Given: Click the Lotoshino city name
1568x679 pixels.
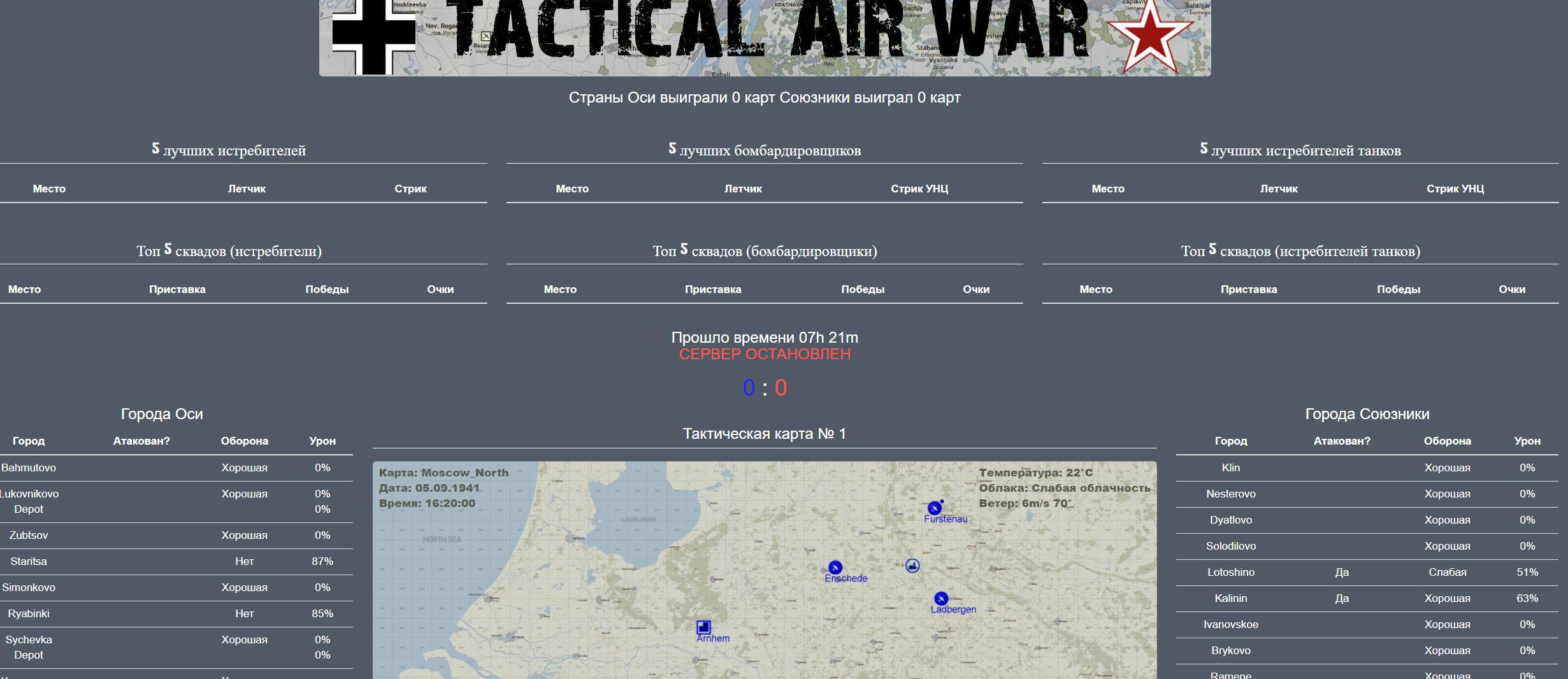Looking at the screenshot, I should [1231, 572].
